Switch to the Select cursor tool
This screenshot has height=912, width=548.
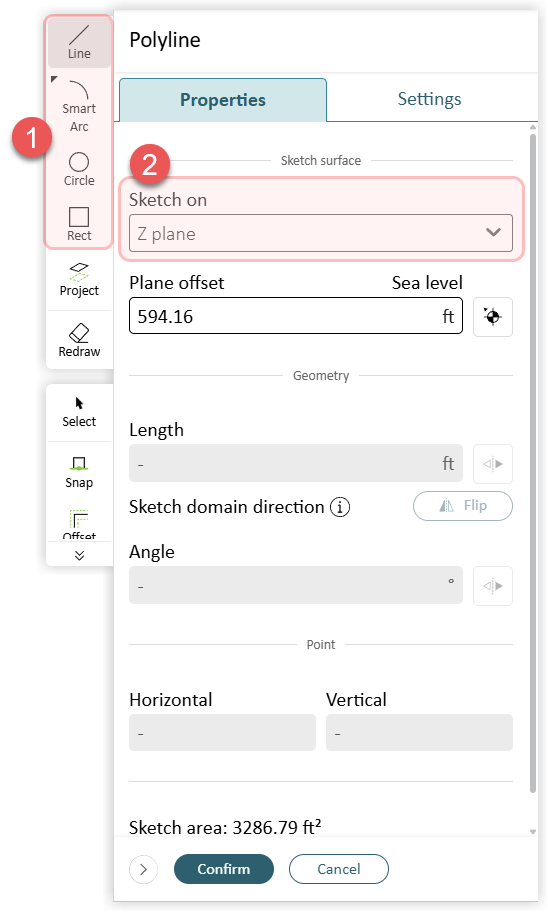point(79,412)
